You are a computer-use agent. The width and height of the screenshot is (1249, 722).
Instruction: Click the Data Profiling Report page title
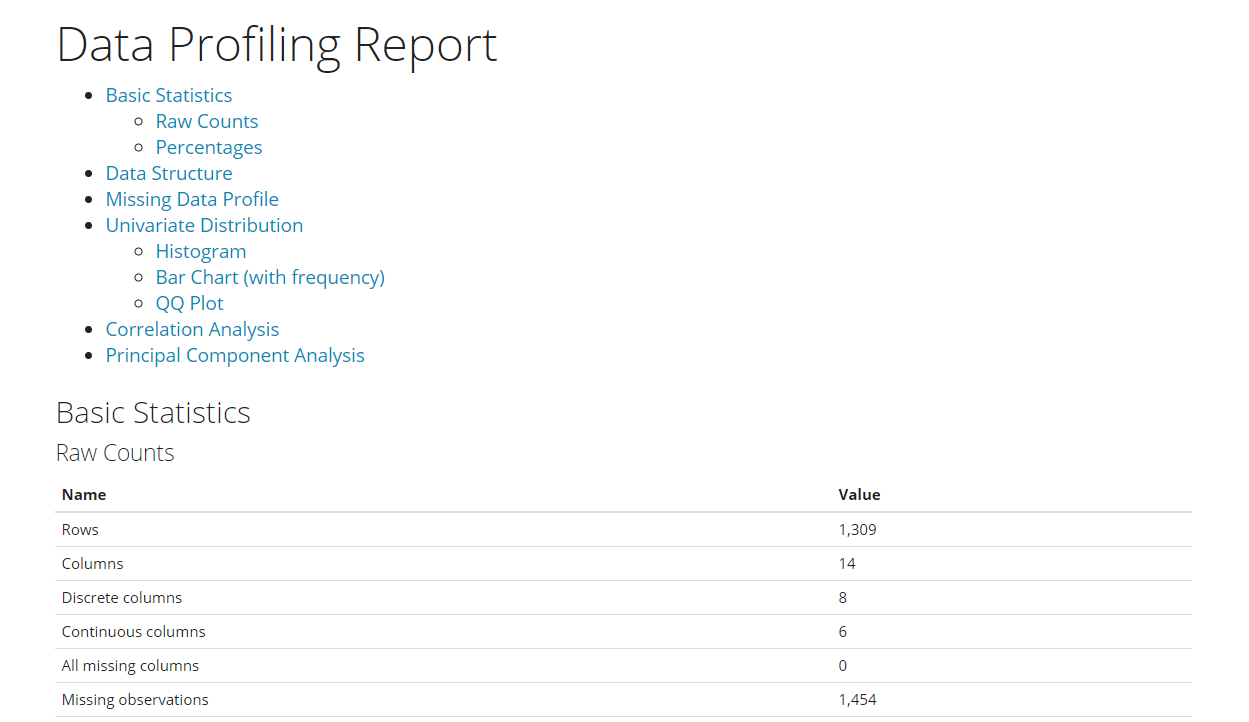pyautogui.click(x=276, y=45)
